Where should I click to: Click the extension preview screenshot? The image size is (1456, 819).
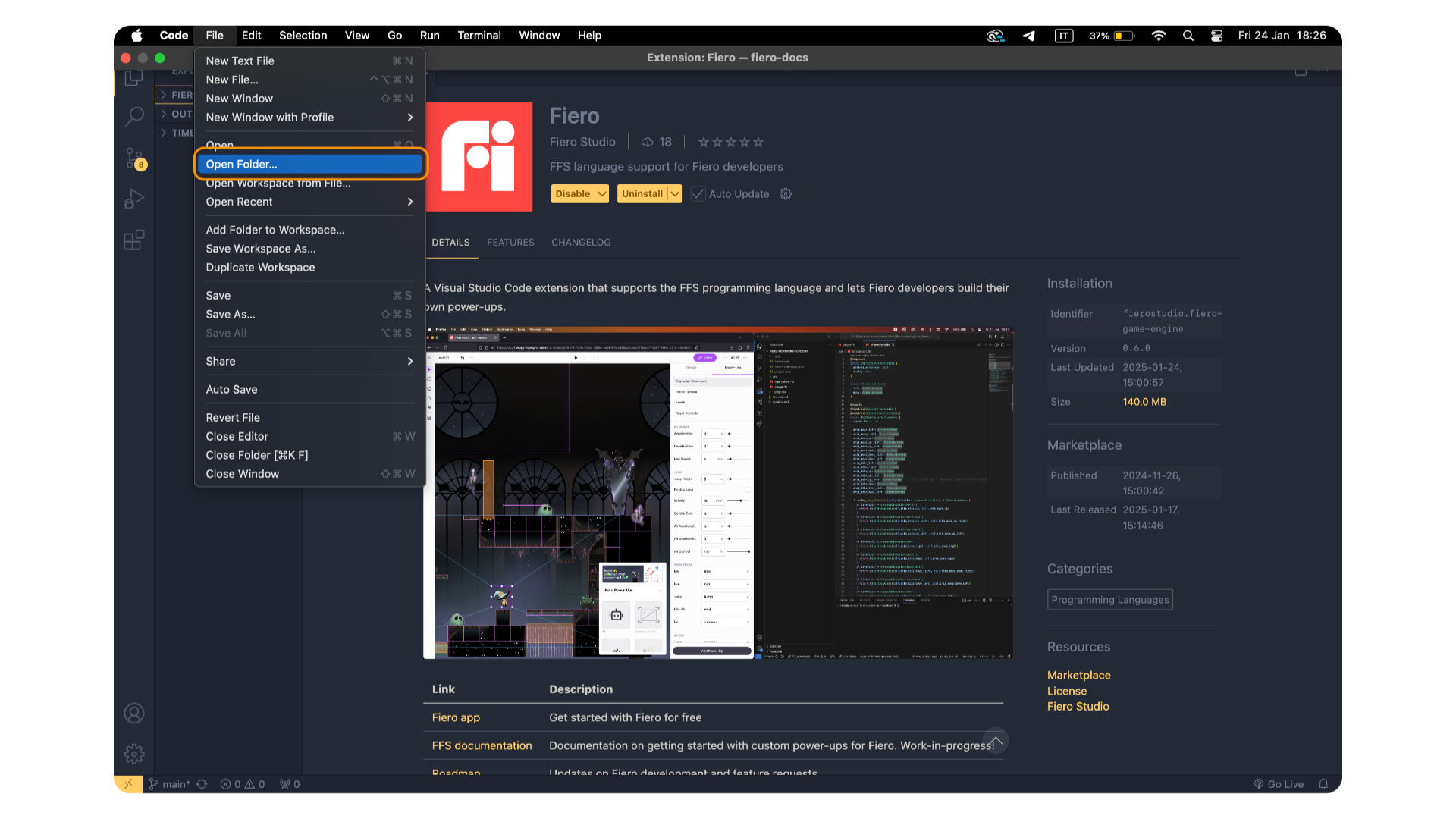[718, 493]
